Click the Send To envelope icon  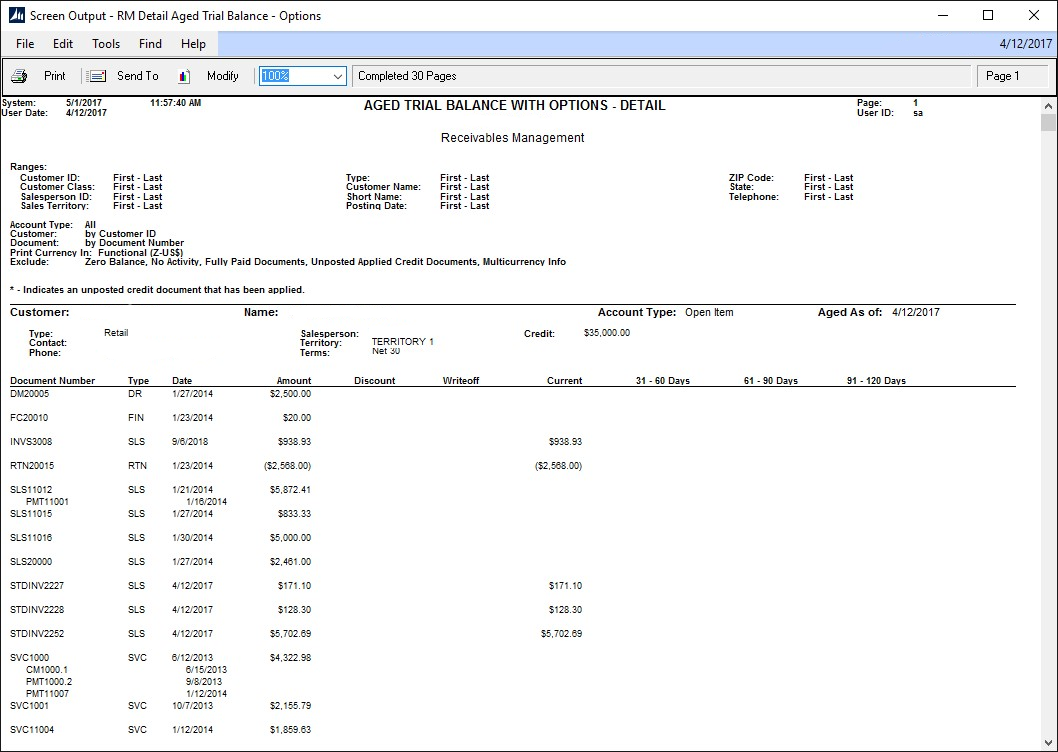96,75
